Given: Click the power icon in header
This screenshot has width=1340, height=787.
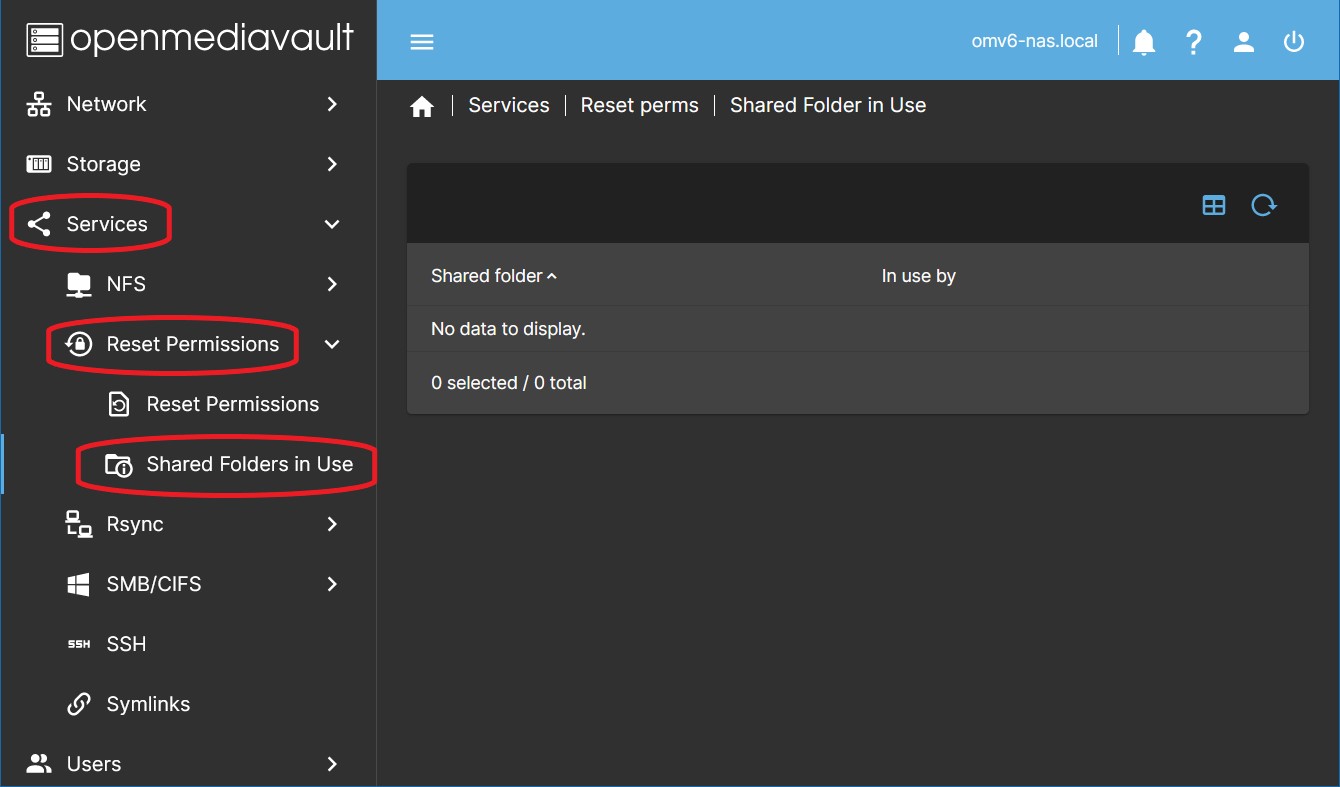Looking at the screenshot, I should pos(1294,42).
